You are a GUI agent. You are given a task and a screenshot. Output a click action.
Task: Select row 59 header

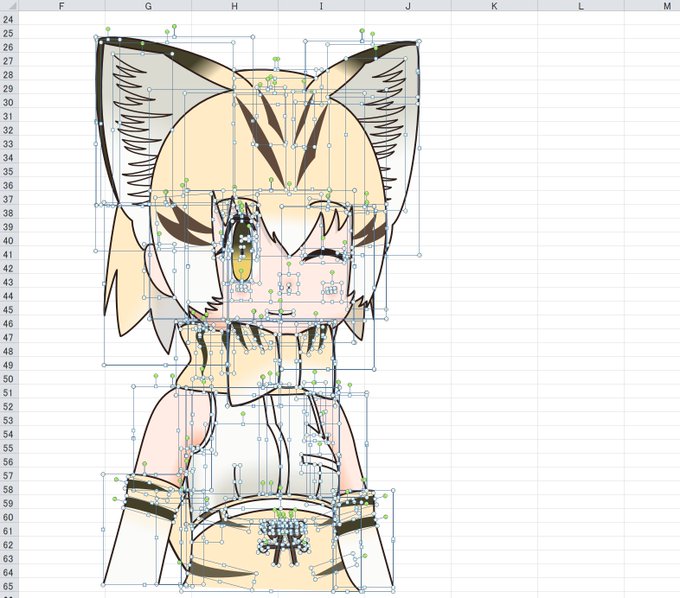pyautogui.click(x=9, y=504)
